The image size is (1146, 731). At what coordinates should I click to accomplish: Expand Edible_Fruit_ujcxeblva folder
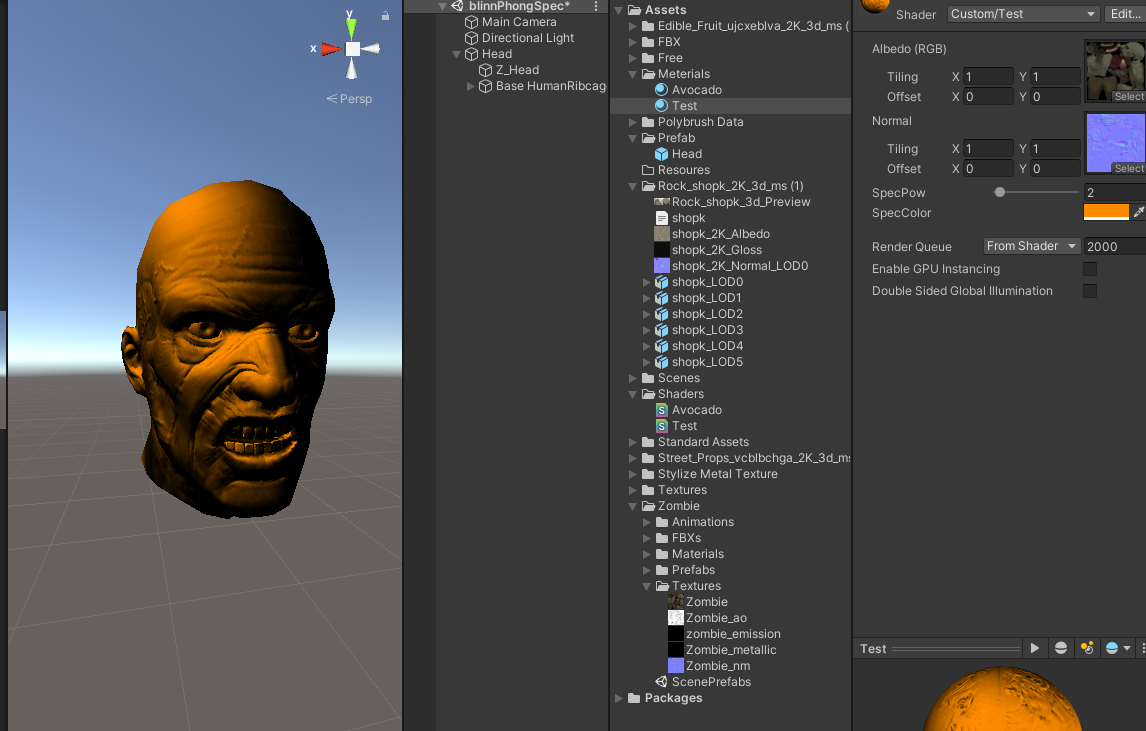tap(633, 26)
